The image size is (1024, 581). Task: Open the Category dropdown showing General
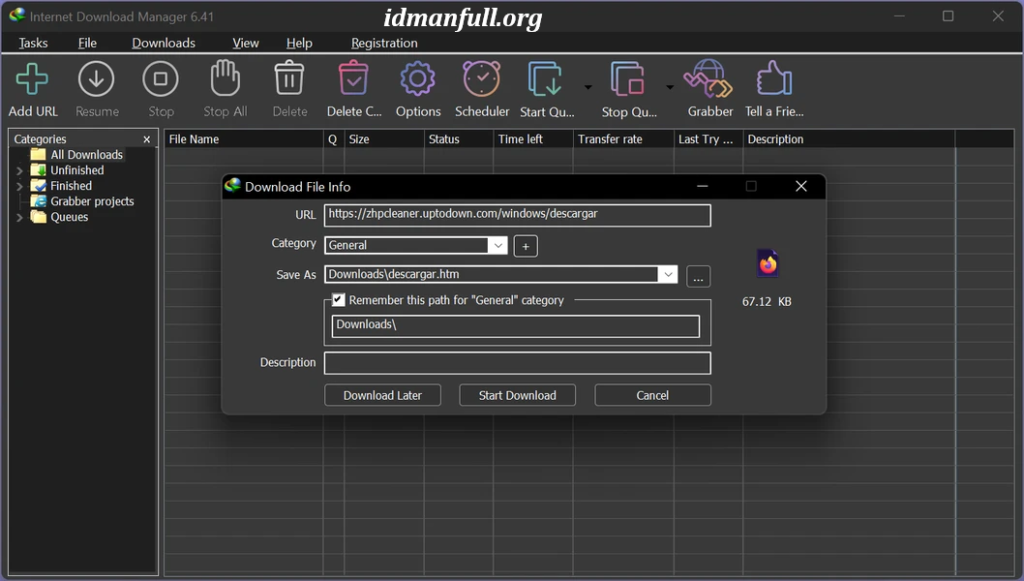point(497,245)
